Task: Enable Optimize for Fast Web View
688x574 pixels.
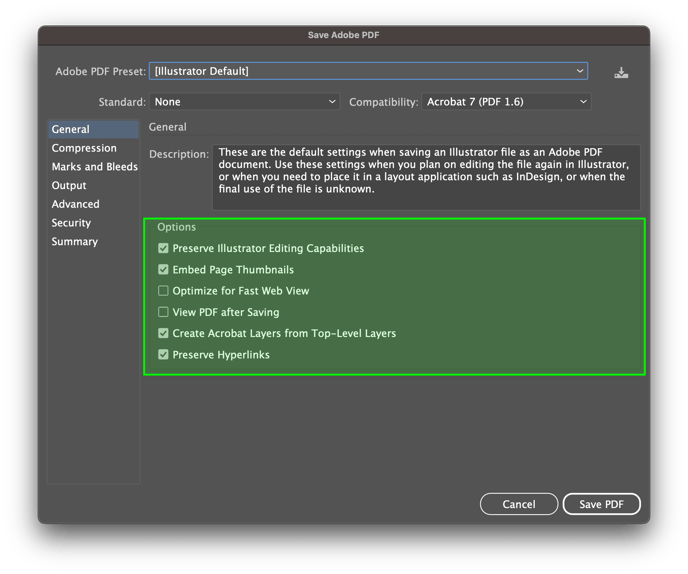Action: [x=164, y=291]
